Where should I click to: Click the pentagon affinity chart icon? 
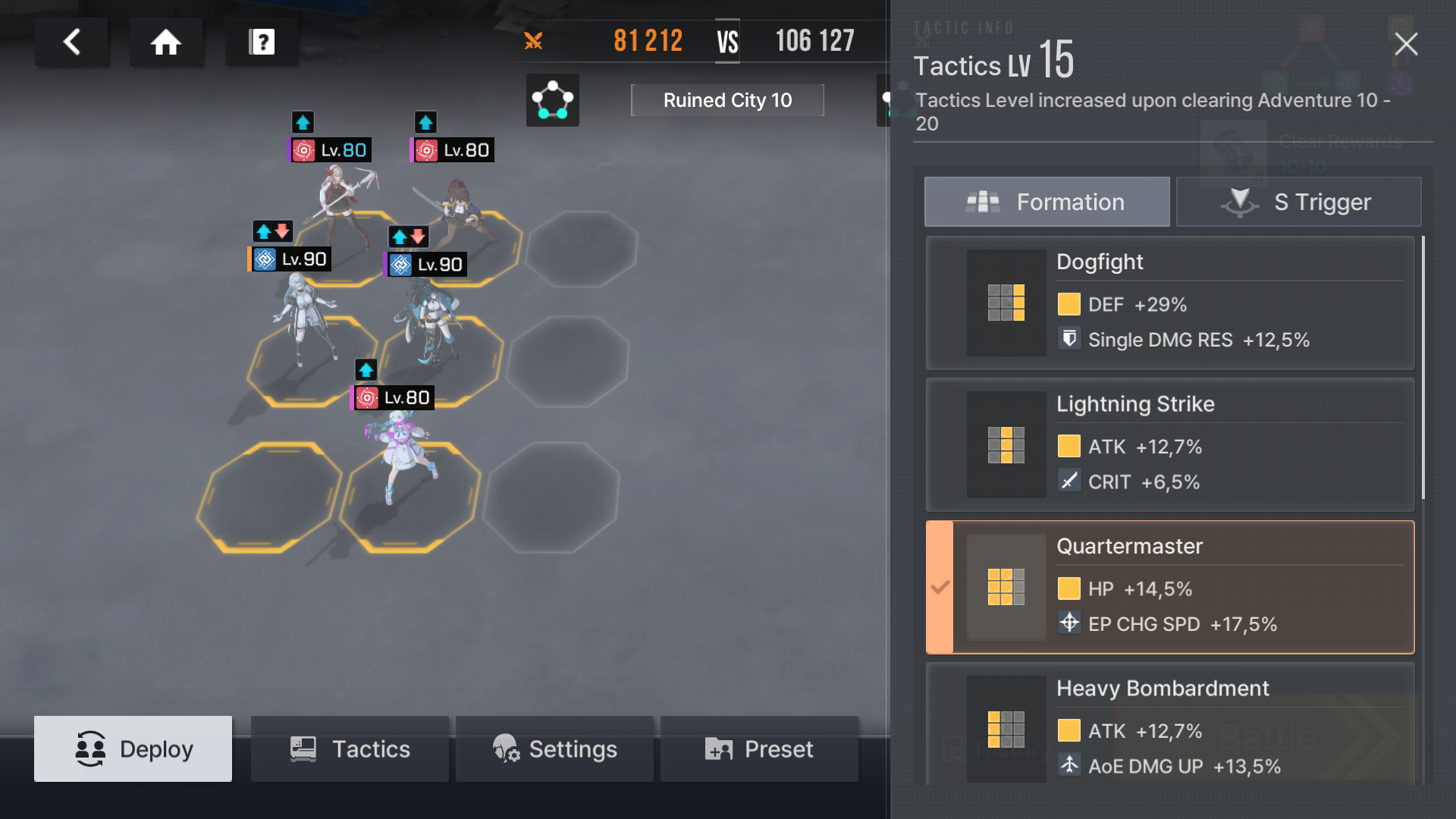click(553, 100)
